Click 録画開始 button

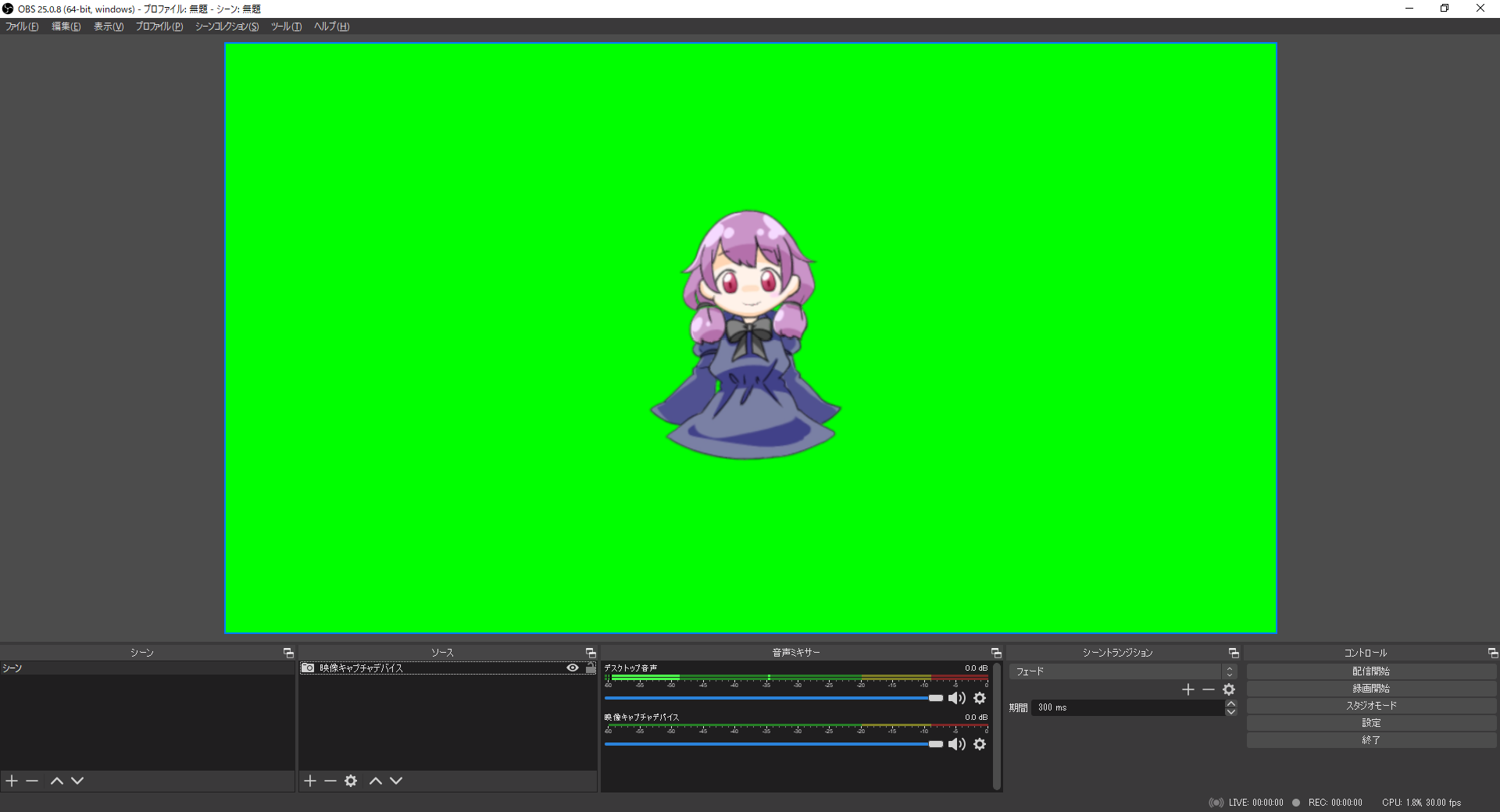(x=1371, y=689)
